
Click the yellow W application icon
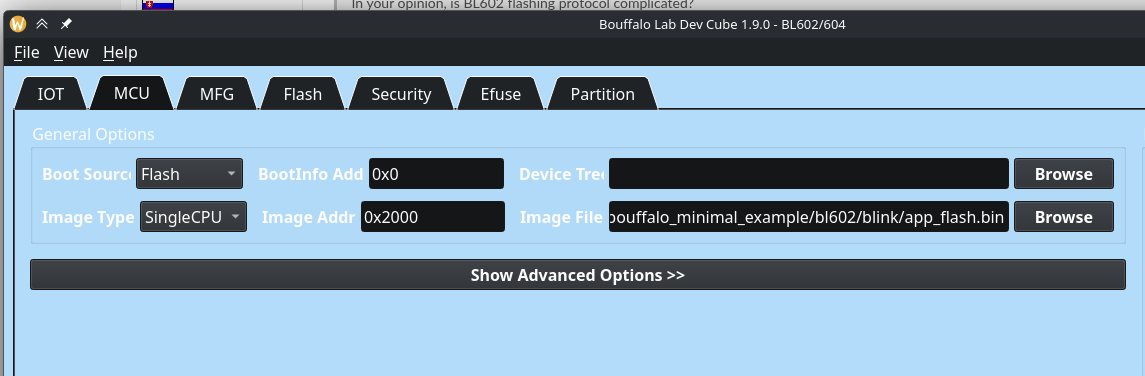pos(18,24)
